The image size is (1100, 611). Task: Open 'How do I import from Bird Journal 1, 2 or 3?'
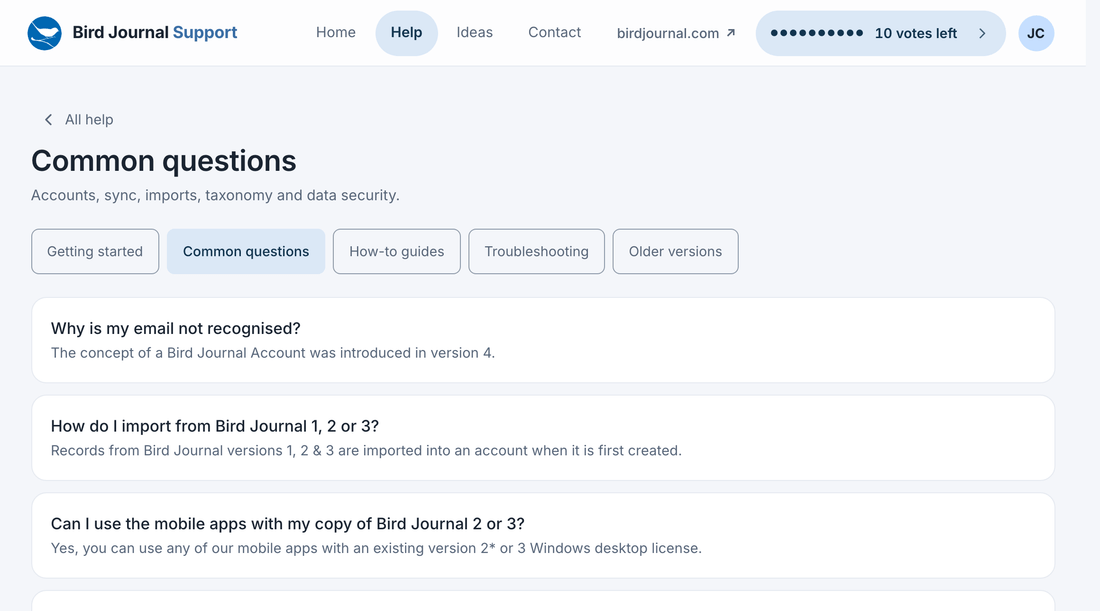tap(543, 438)
